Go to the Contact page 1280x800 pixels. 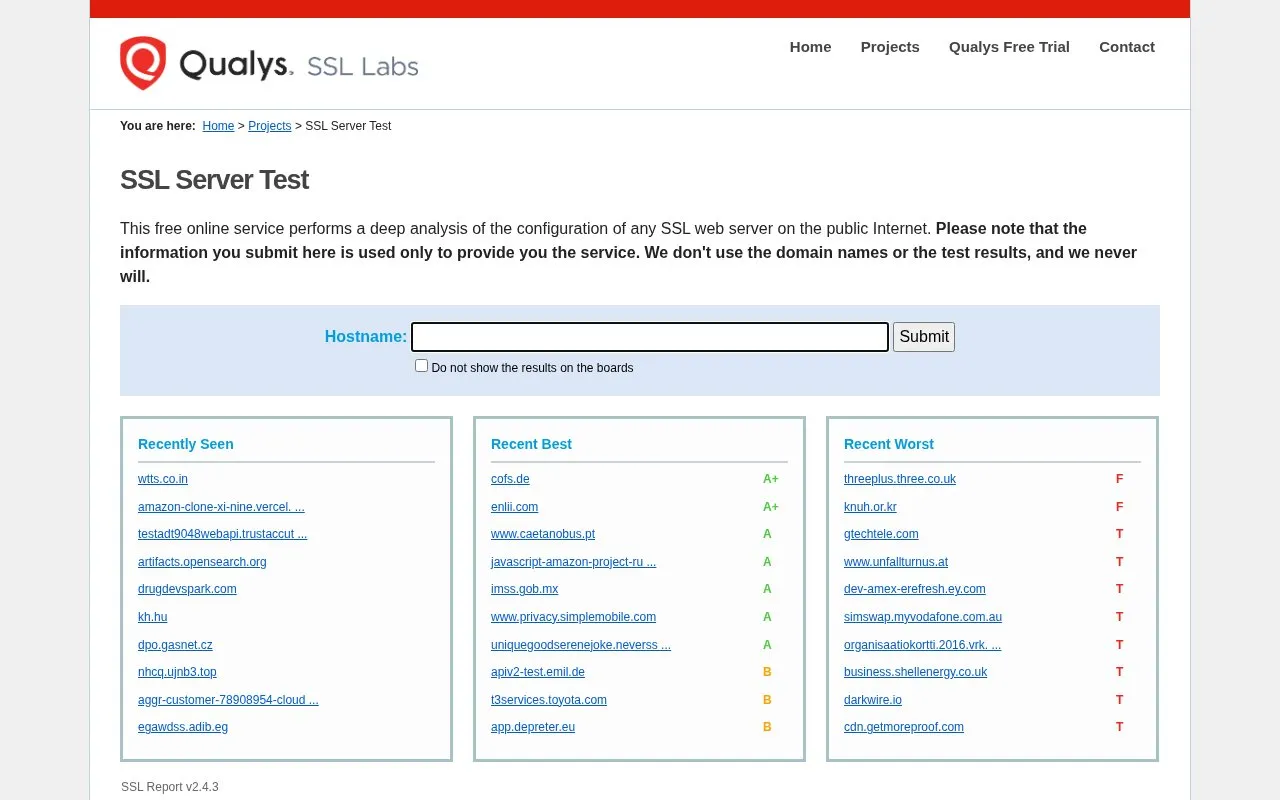(x=1127, y=47)
